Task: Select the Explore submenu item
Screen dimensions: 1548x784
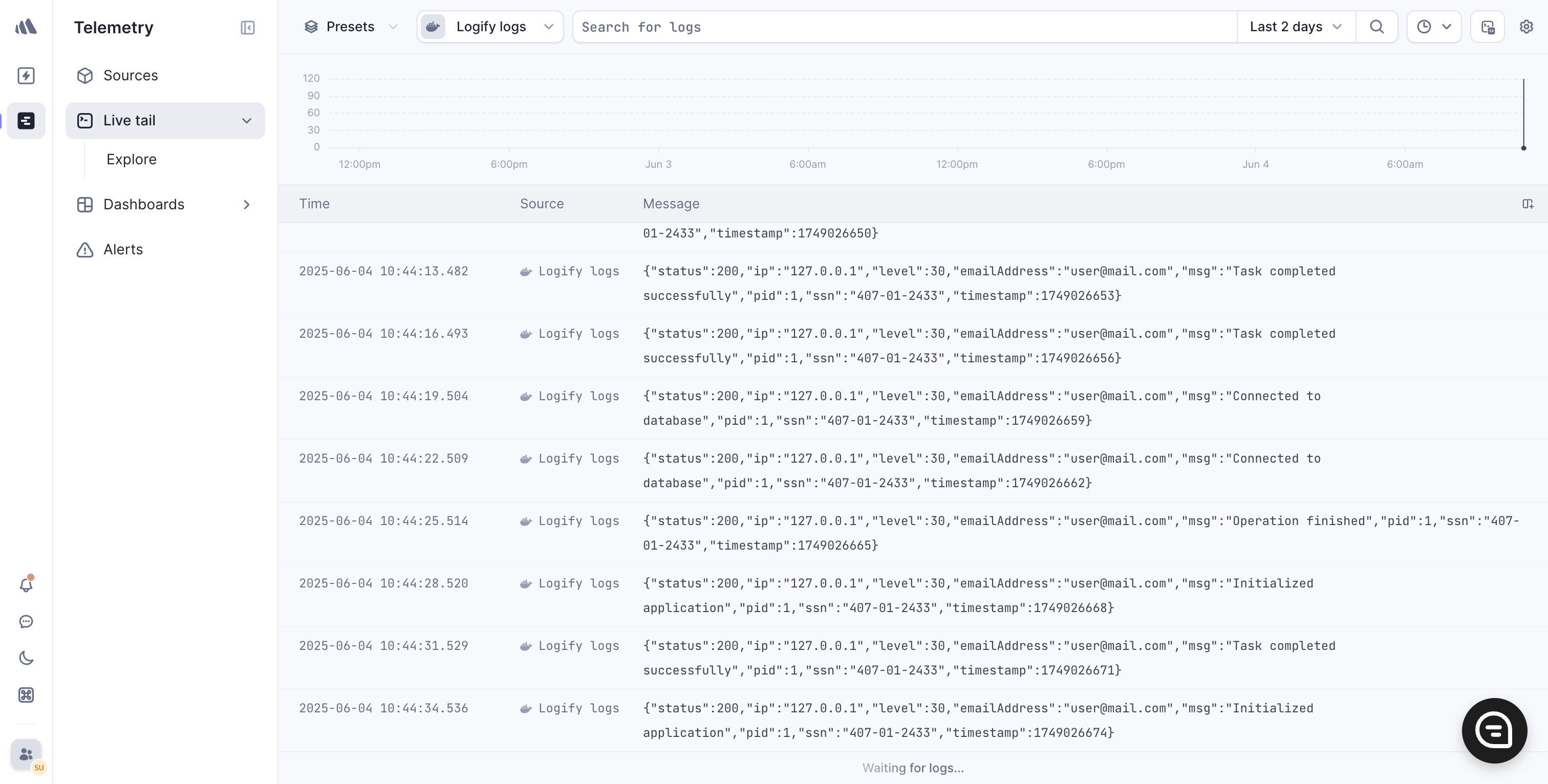Action: pos(132,159)
